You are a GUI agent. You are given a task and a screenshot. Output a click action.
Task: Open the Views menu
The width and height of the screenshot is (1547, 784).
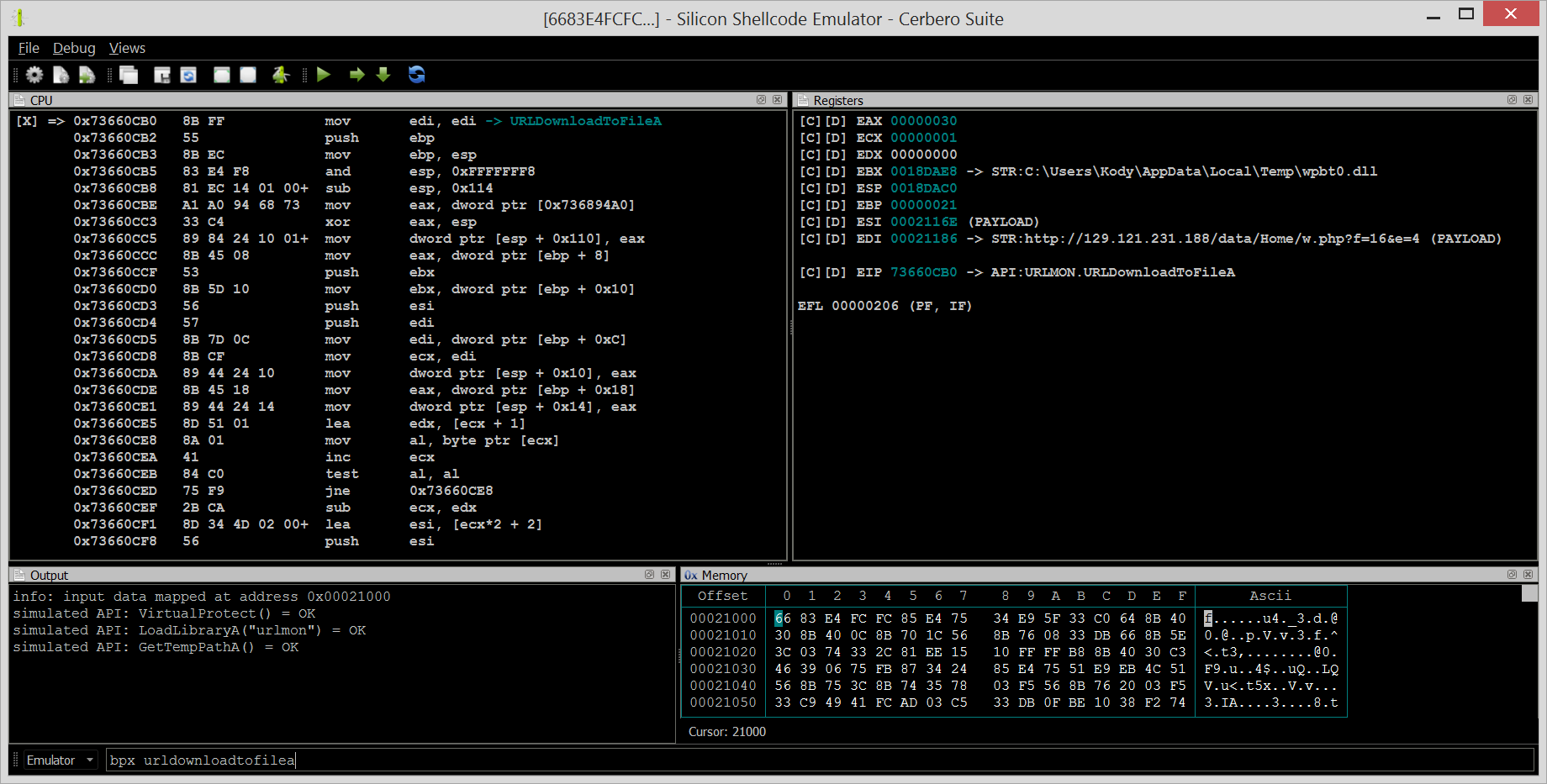pos(127,48)
